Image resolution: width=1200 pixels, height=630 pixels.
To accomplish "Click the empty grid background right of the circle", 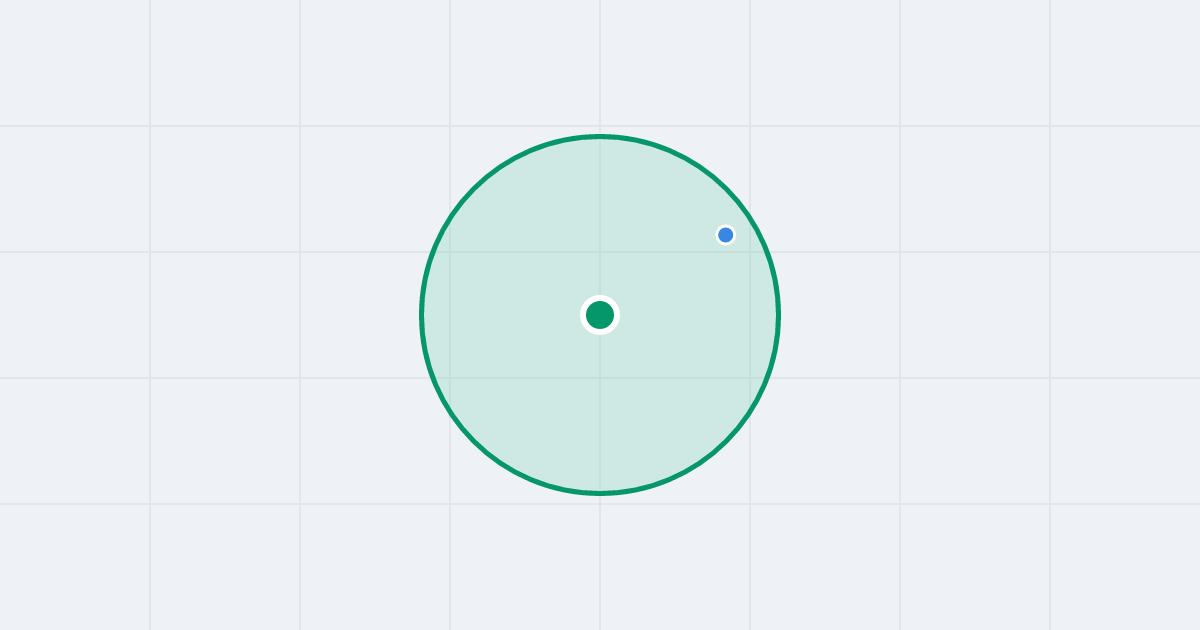I will [x=975, y=315].
